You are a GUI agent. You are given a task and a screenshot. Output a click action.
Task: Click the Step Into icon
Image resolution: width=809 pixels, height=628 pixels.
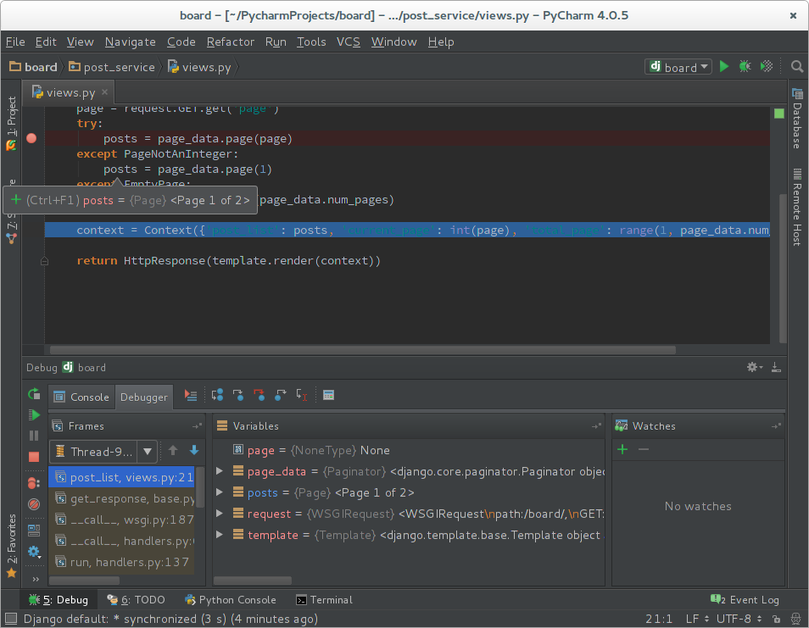pyautogui.click(x=238, y=395)
